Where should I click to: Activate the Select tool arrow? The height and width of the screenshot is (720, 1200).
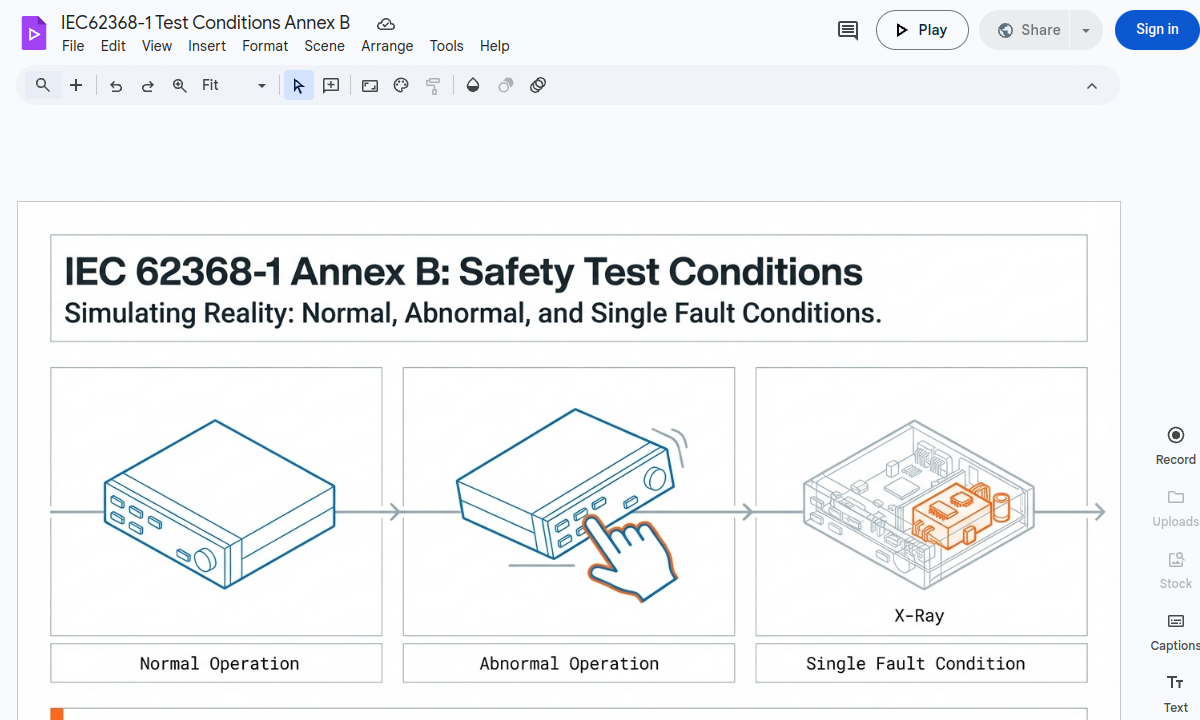point(298,85)
